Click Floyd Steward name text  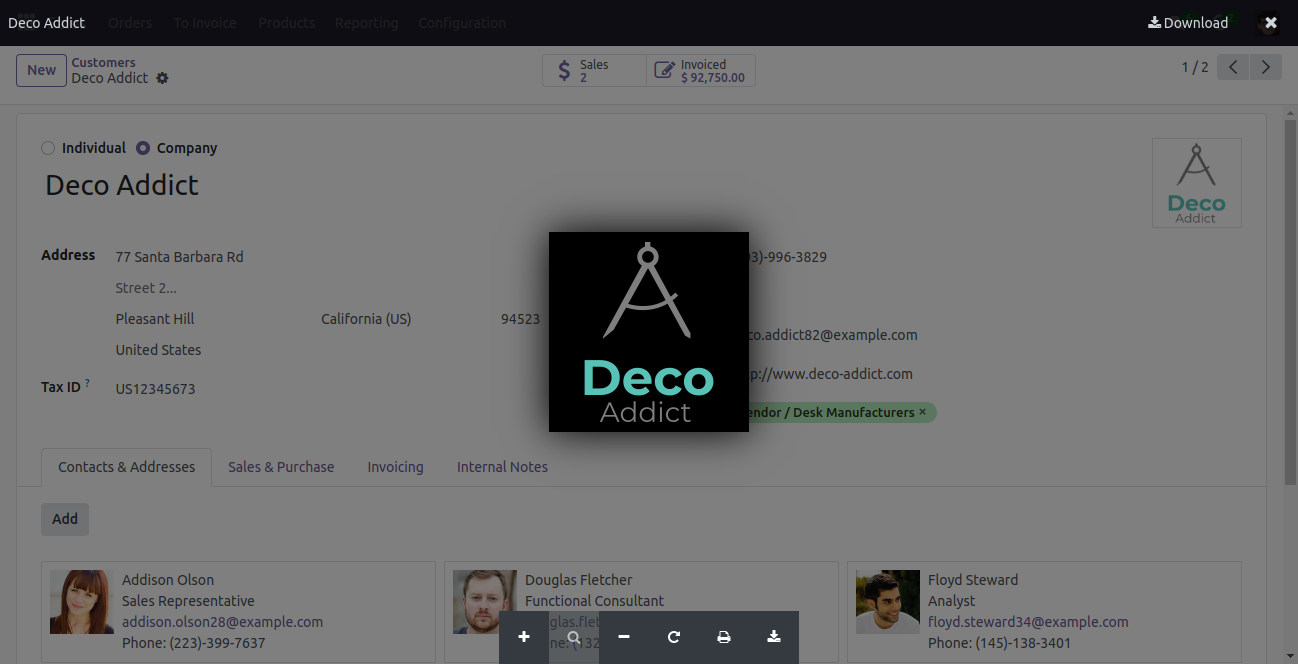[x=973, y=580]
